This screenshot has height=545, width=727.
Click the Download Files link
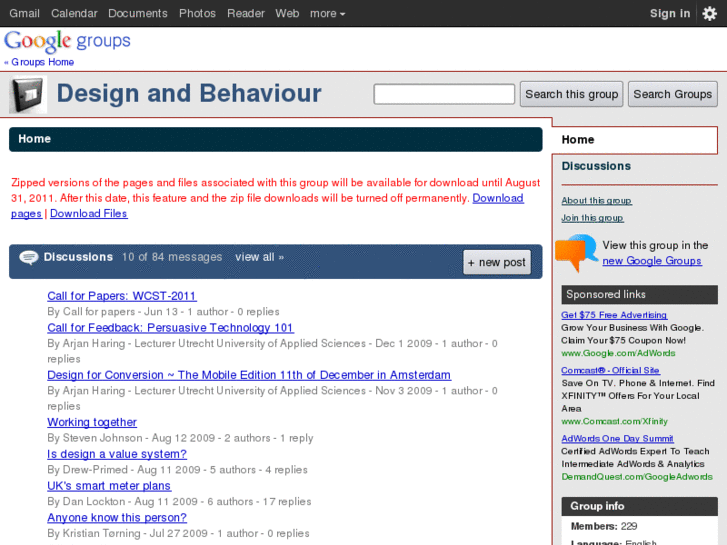point(89,213)
